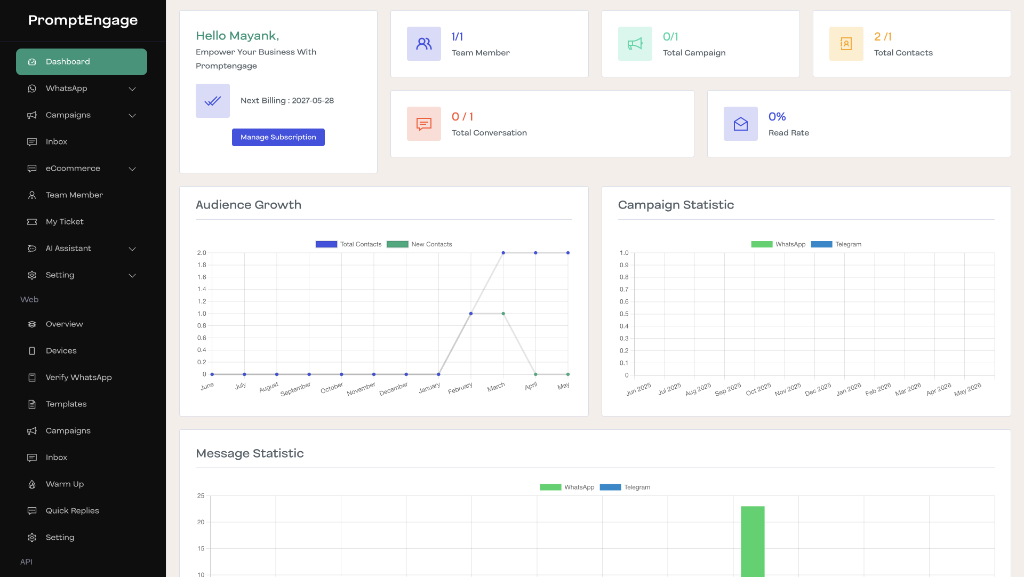Open Warm Up page

82,484
